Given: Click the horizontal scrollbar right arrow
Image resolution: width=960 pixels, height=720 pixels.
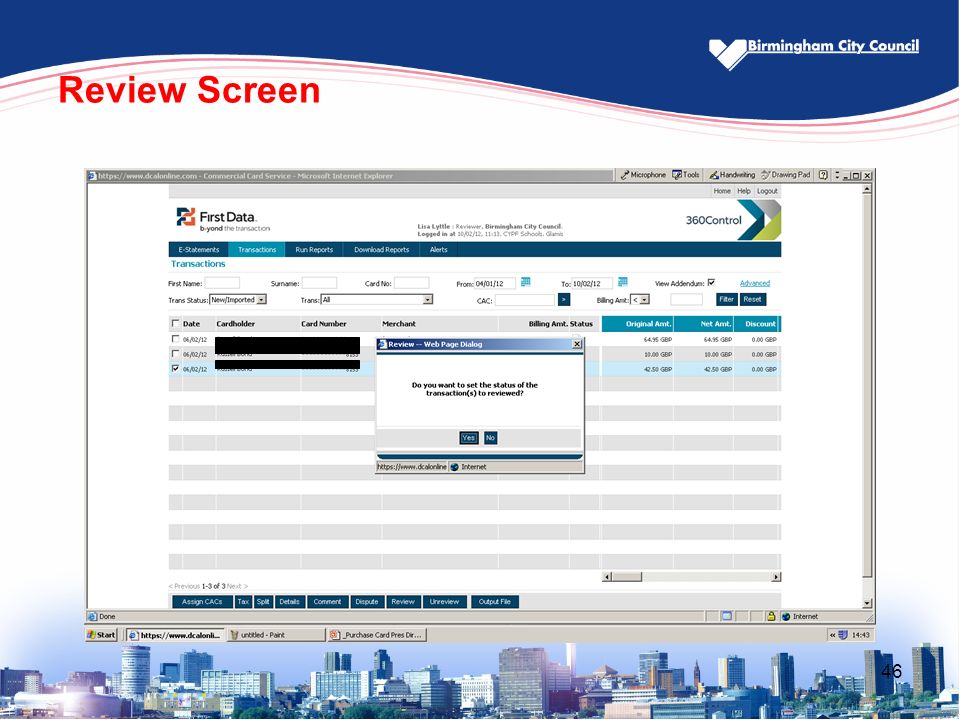Looking at the screenshot, I should 776,577.
